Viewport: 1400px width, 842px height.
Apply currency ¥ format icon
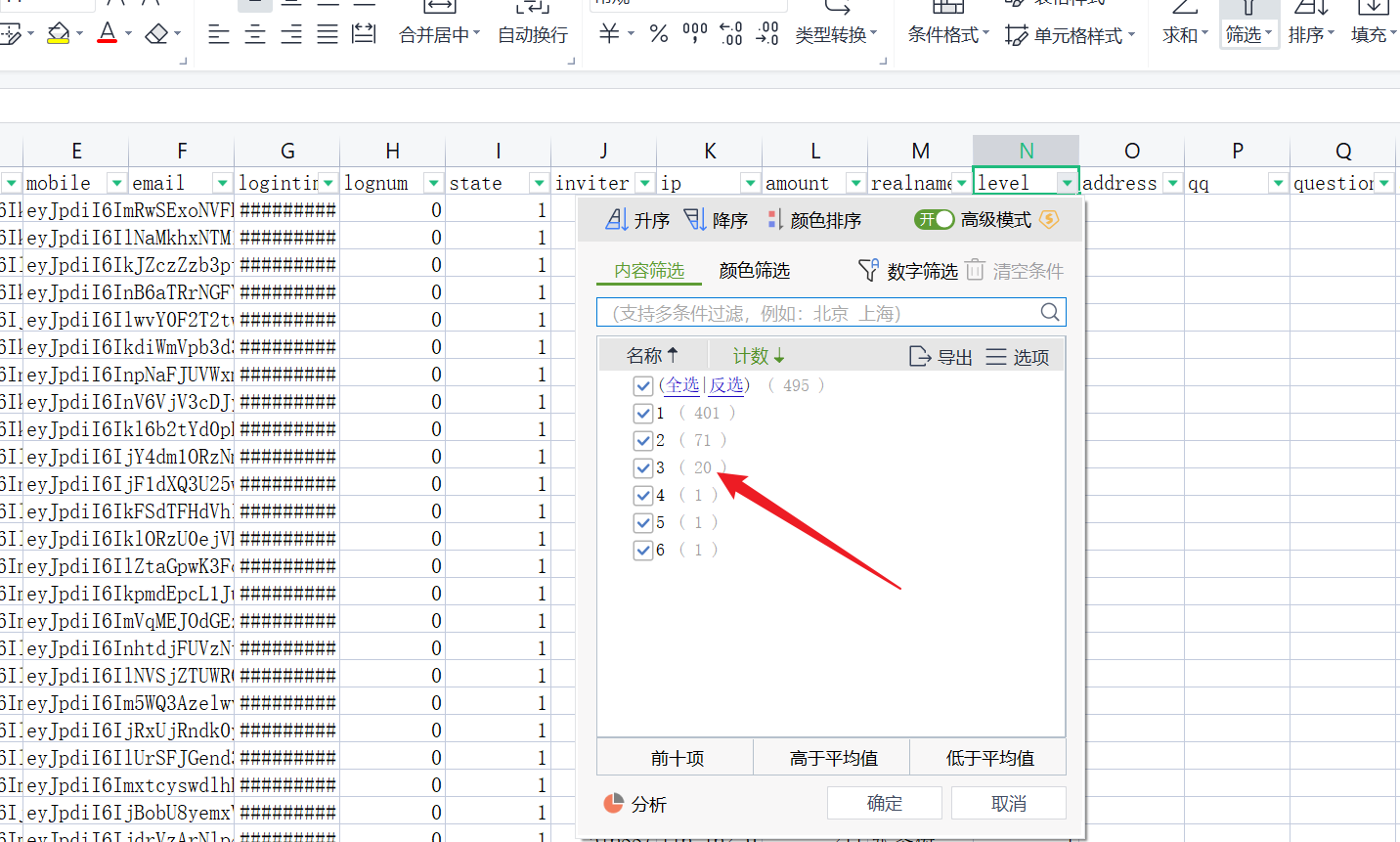pyautogui.click(x=609, y=34)
